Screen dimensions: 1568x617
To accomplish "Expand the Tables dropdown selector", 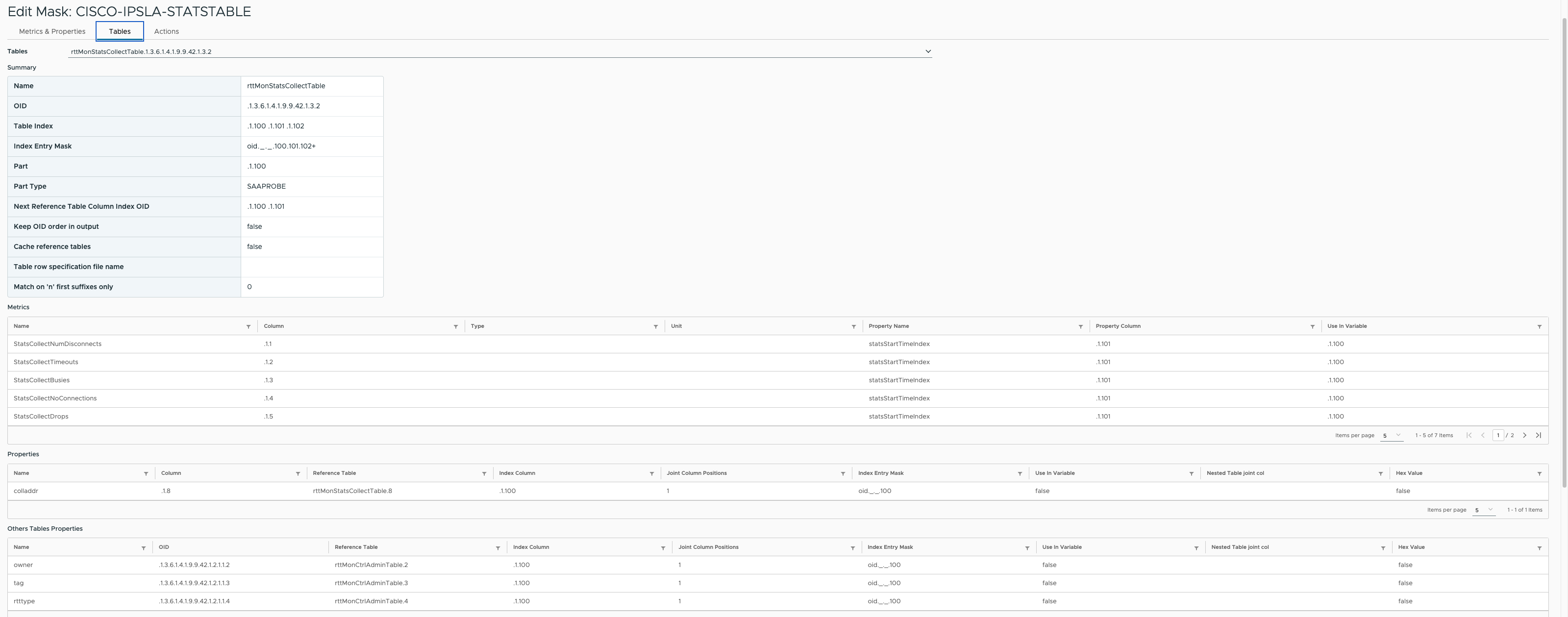I will coord(500,52).
